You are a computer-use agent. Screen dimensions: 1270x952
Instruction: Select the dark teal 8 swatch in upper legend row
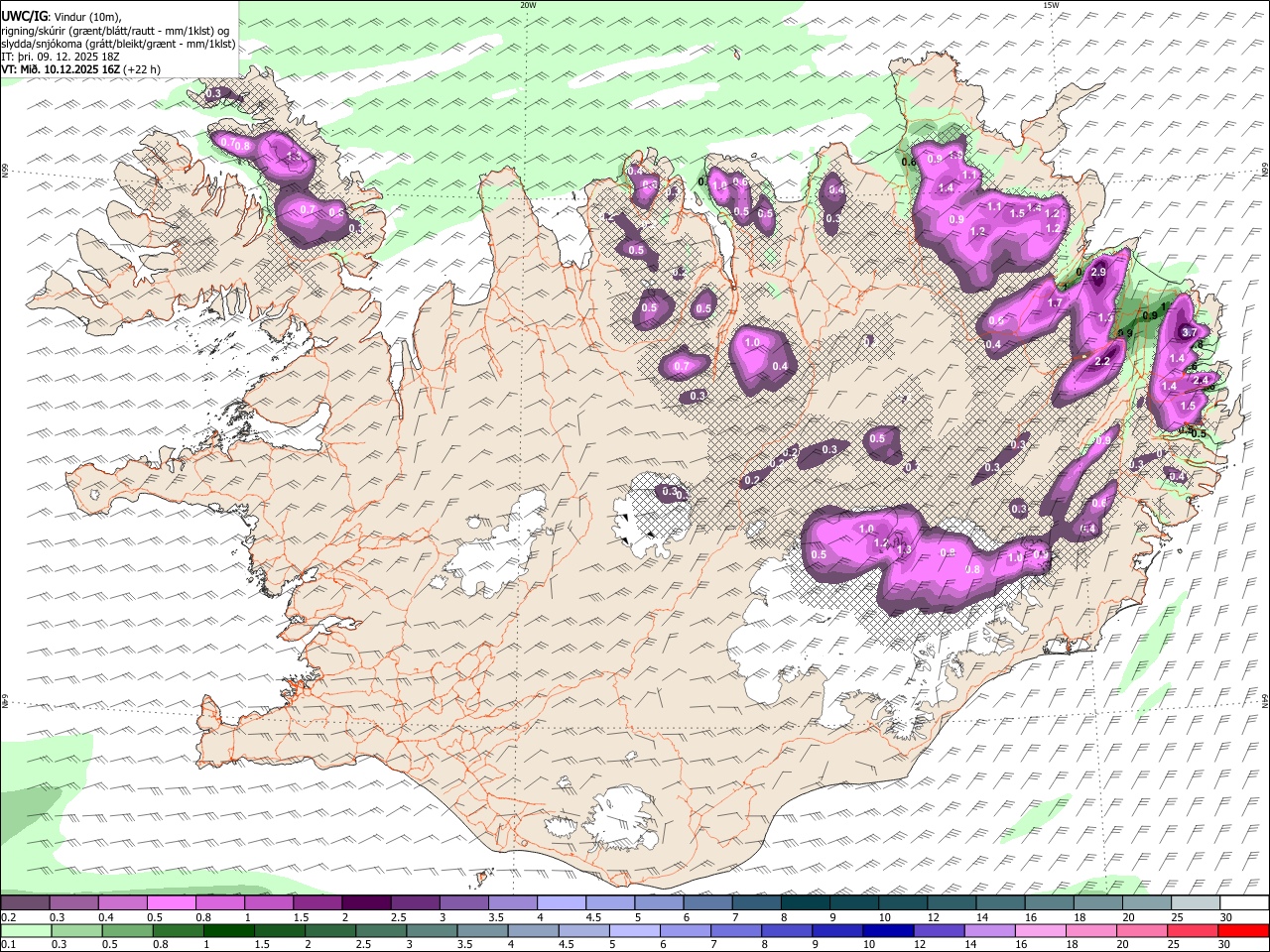point(805,903)
